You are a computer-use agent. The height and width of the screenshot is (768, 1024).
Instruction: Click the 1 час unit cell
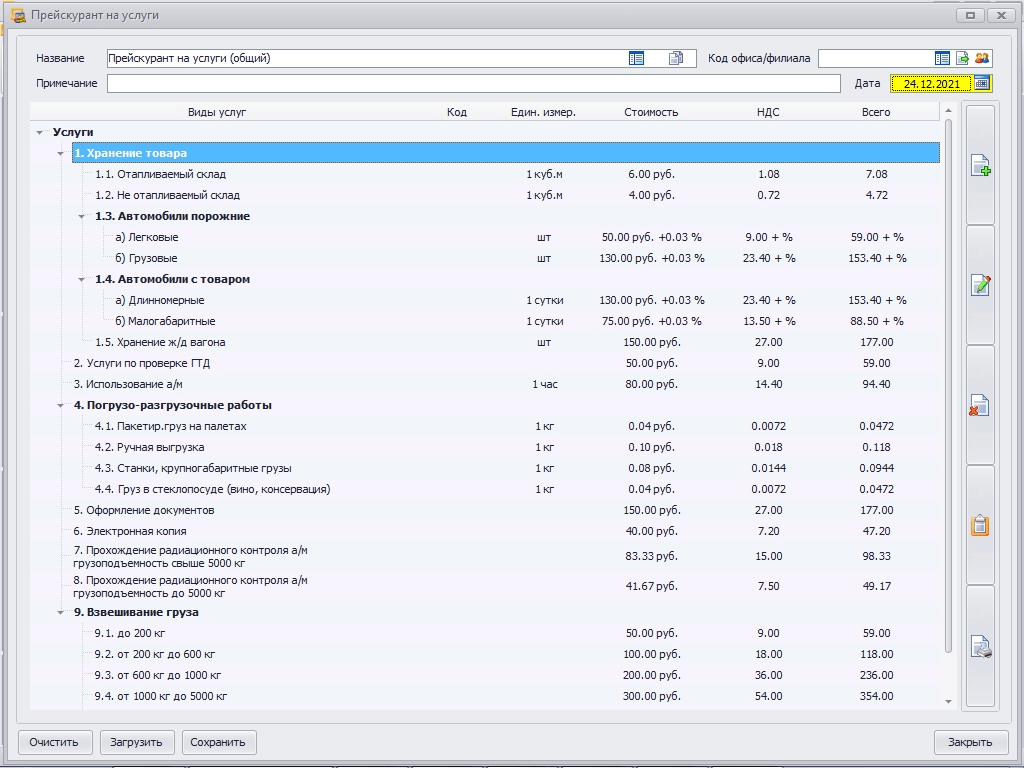(545, 384)
